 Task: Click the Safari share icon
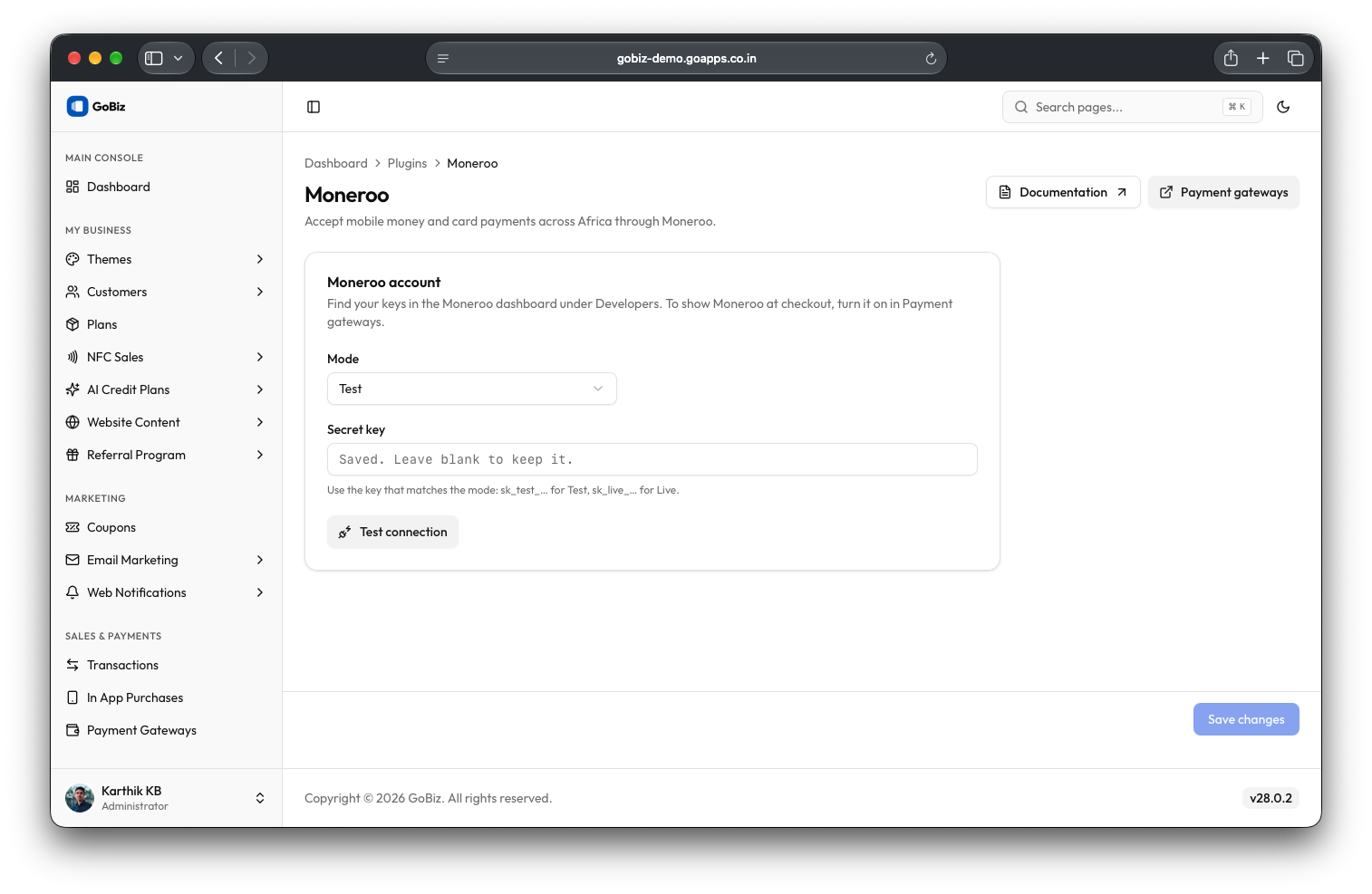point(1231,58)
